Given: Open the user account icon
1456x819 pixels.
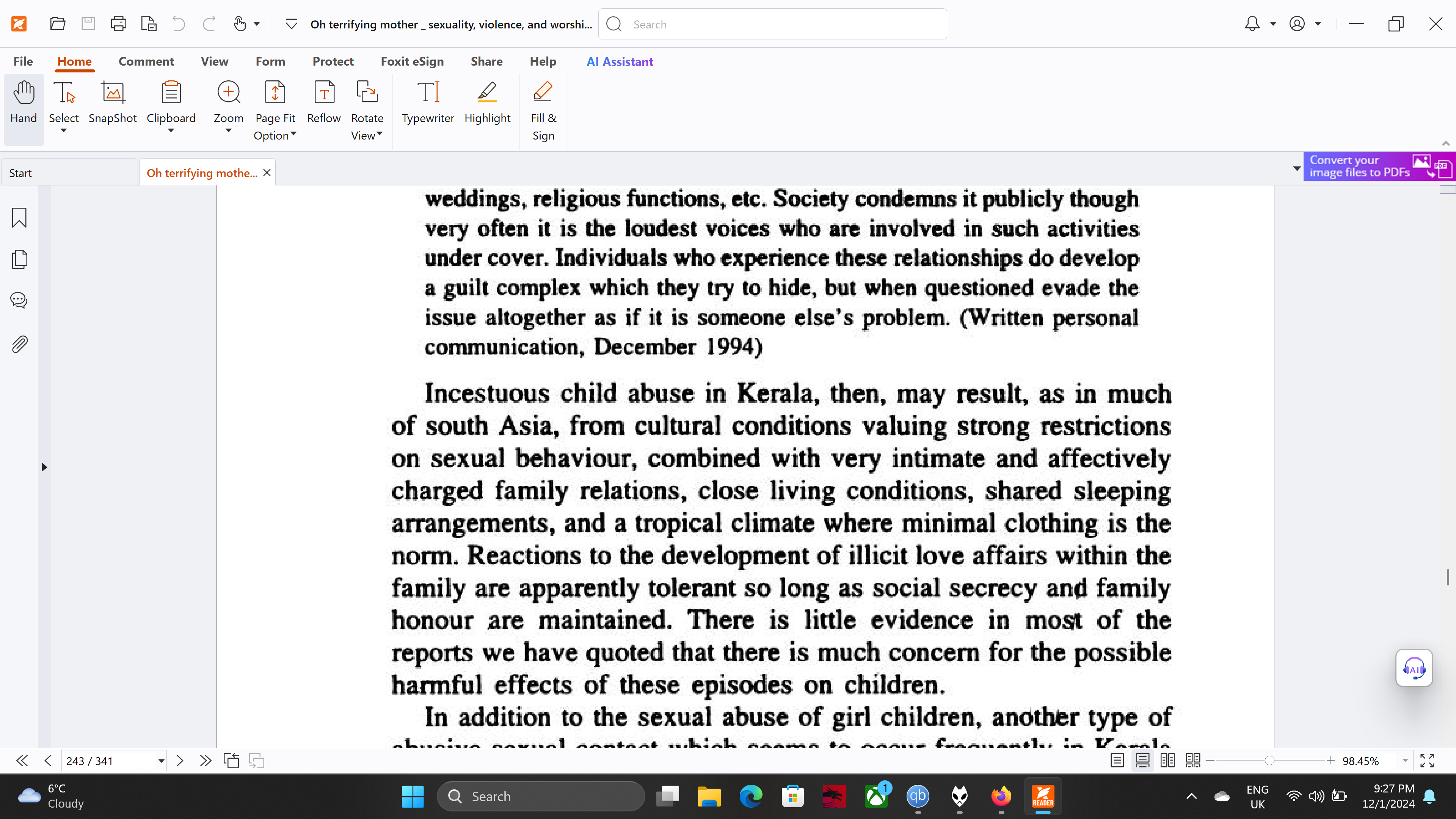Looking at the screenshot, I should pos(1297,24).
